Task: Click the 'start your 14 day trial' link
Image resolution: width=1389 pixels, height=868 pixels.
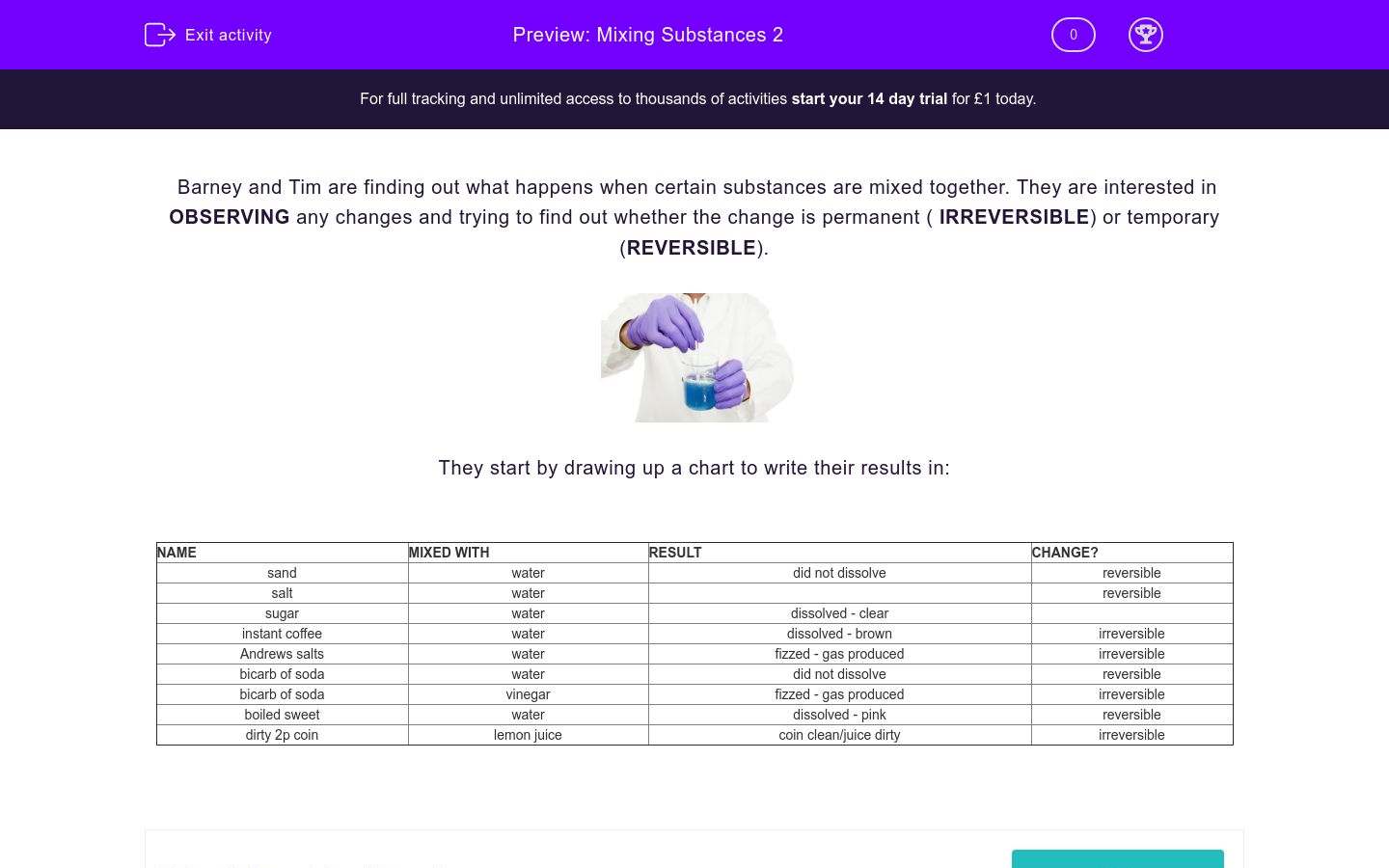Action: (x=869, y=98)
